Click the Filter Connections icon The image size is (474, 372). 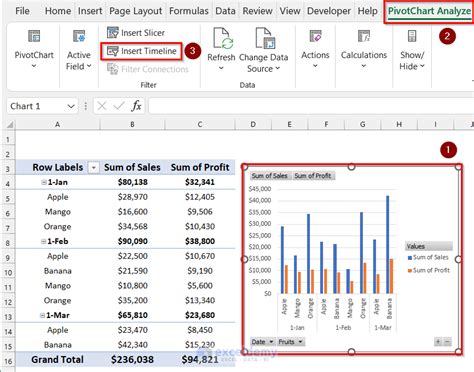(113, 69)
